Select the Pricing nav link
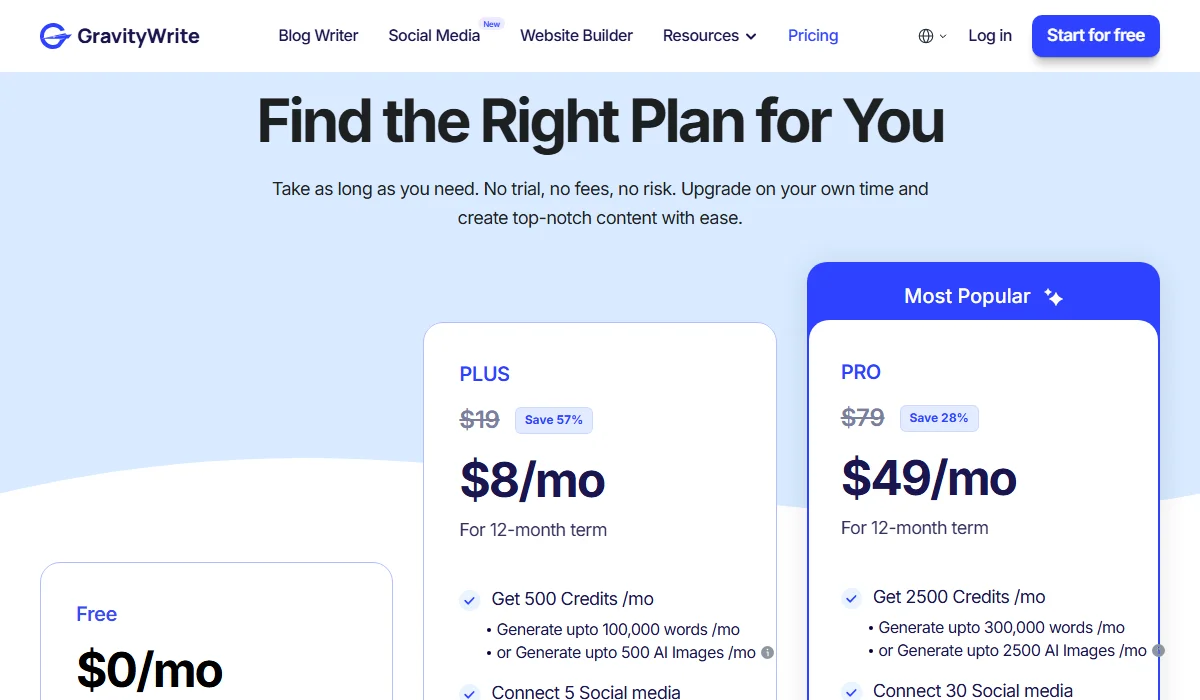 click(813, 35)
